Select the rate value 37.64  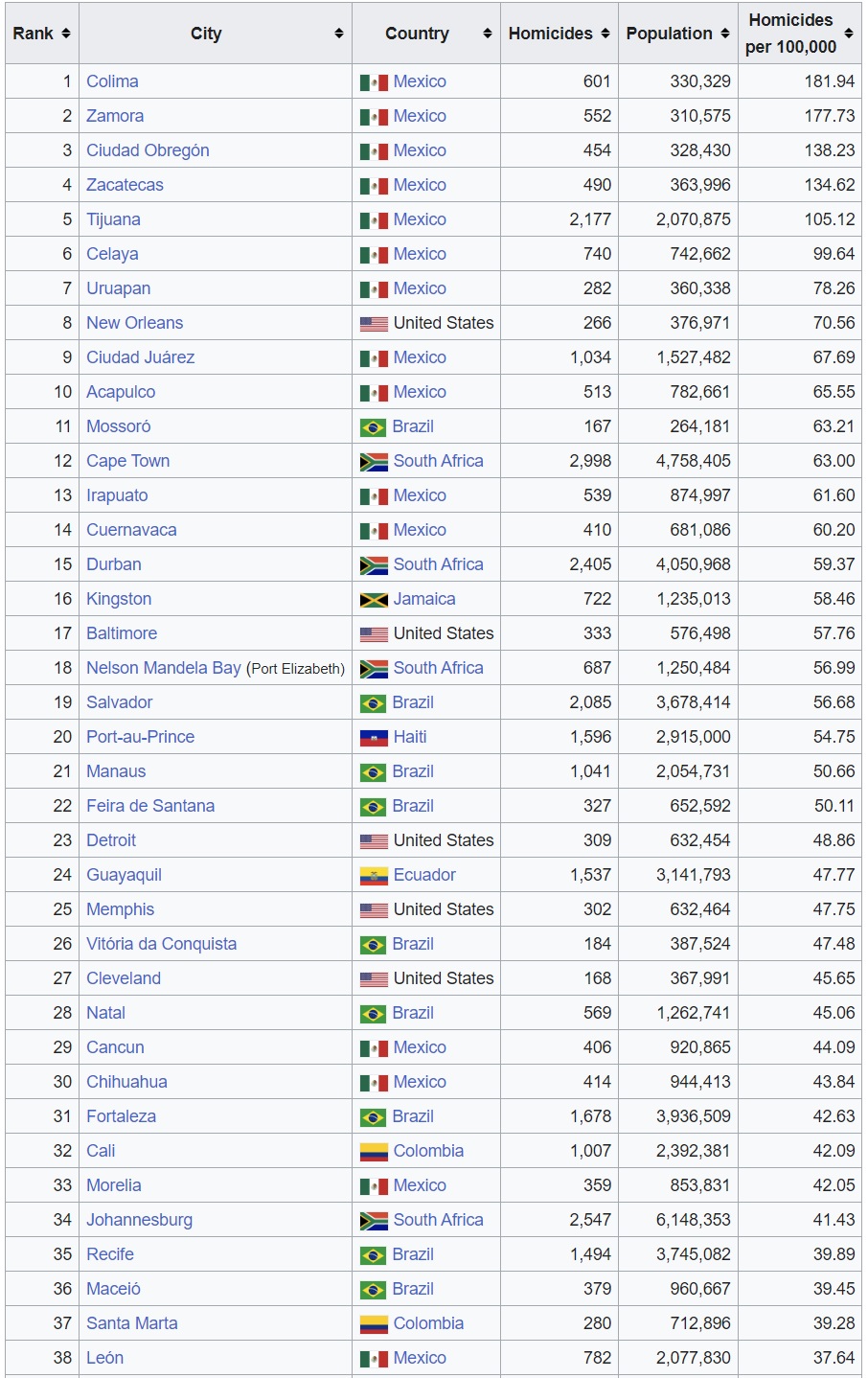point(834,1358)
